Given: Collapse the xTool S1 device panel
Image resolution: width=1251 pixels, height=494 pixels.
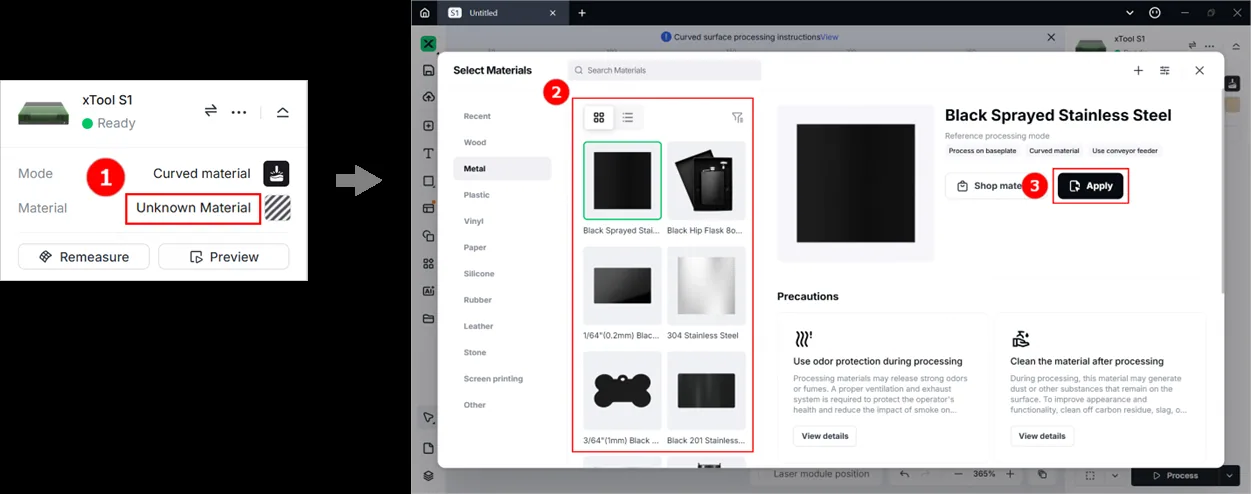Looking at the screenshot, I should pos(283,112).
